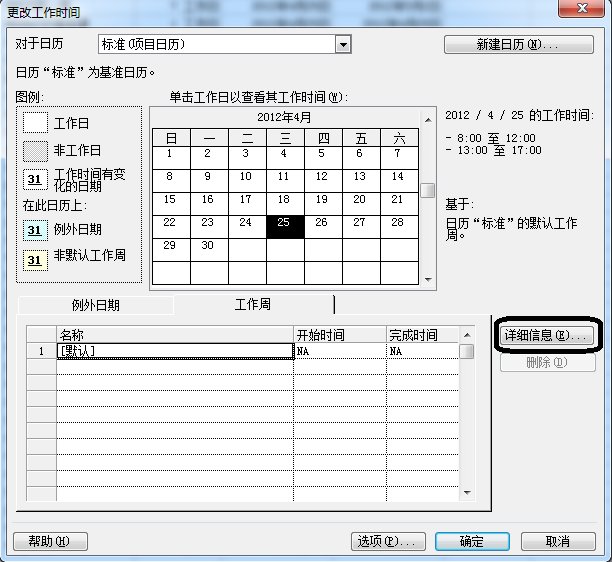Cancel with the 取消 button

[x=558, y=541]
